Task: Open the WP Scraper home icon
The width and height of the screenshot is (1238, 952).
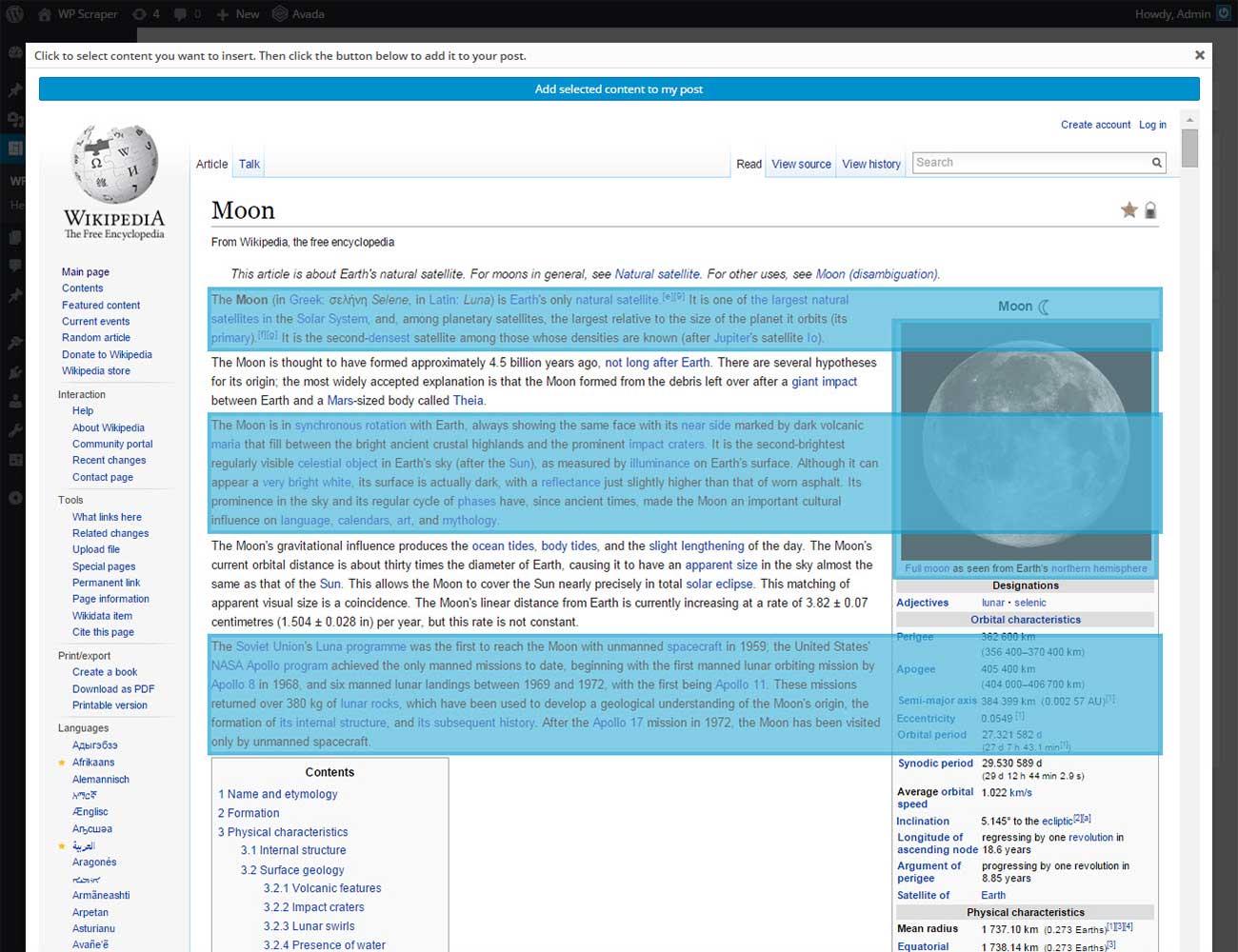Action: (x=44, y=14)
